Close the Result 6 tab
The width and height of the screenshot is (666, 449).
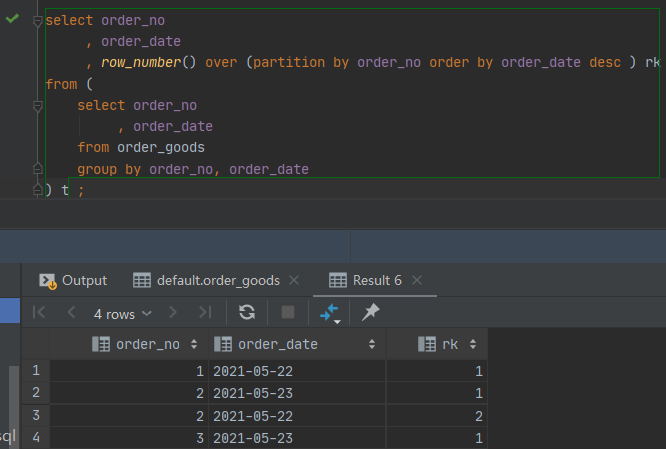(x=417, y=280)
